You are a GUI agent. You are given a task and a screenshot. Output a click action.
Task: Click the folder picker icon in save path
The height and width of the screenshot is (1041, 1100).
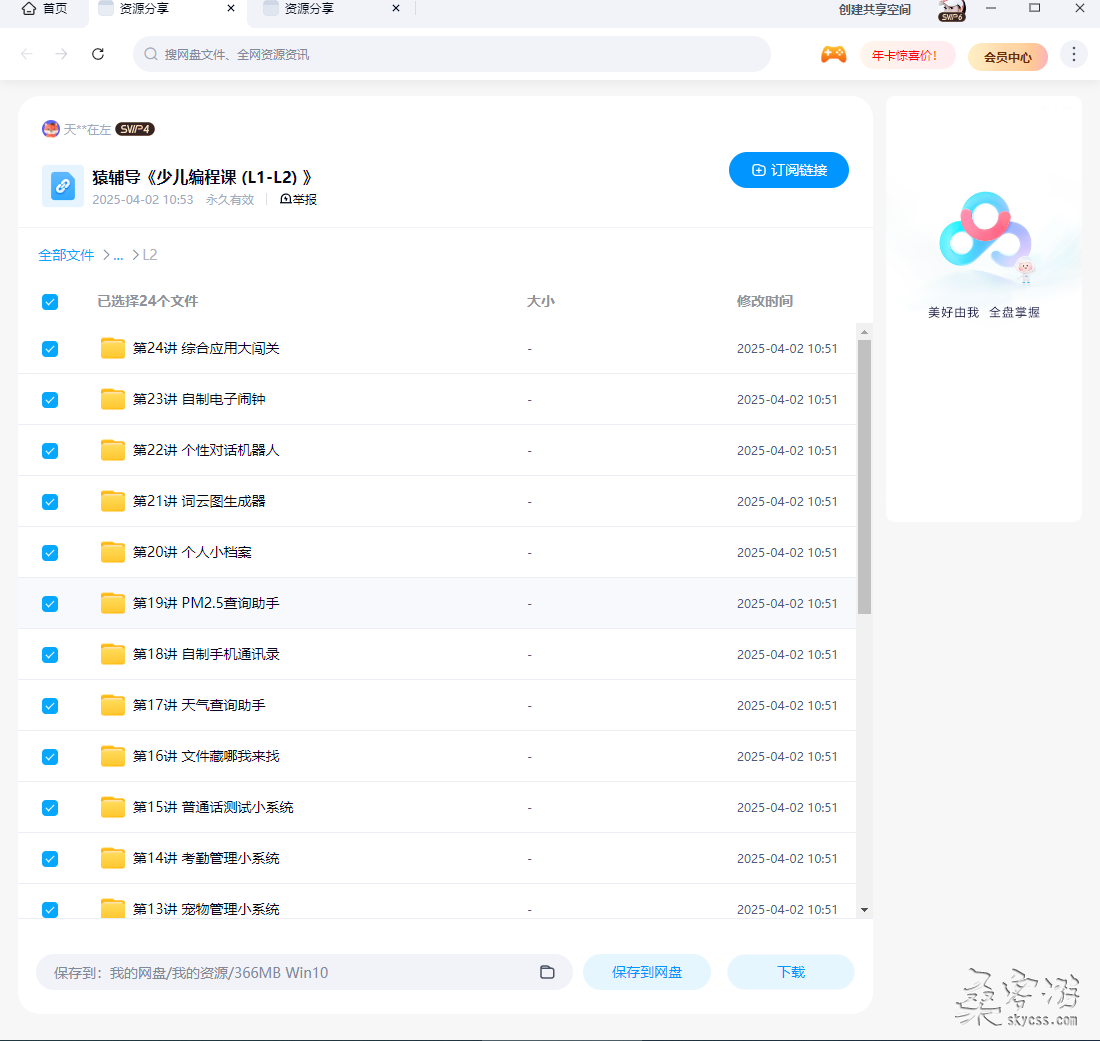(x=547, y=972)
